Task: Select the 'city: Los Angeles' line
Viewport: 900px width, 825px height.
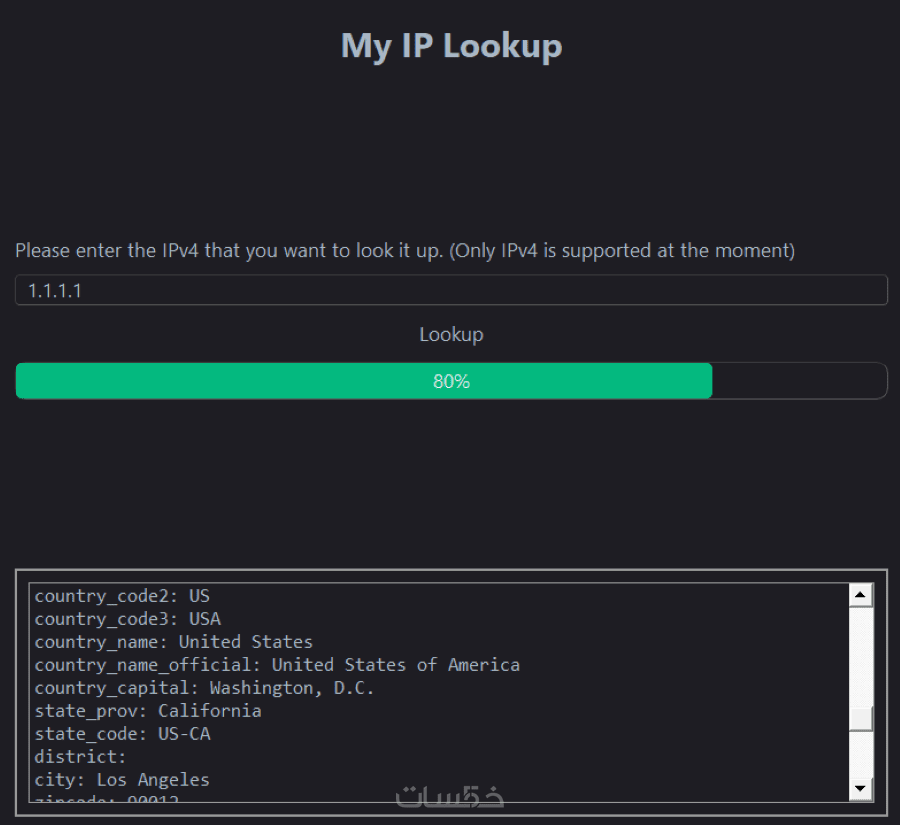Action: coord(122,780)
